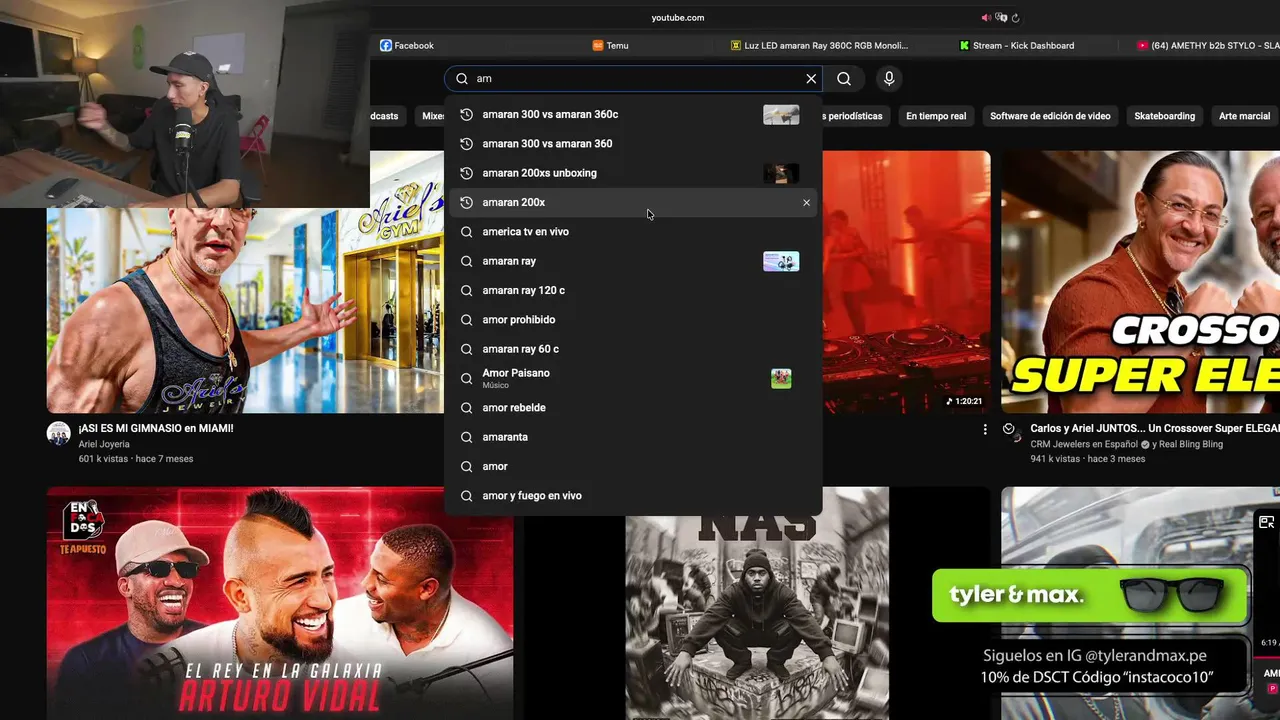
Task: Click search icon beside 'america tv en vivo'
Action: 466,231
